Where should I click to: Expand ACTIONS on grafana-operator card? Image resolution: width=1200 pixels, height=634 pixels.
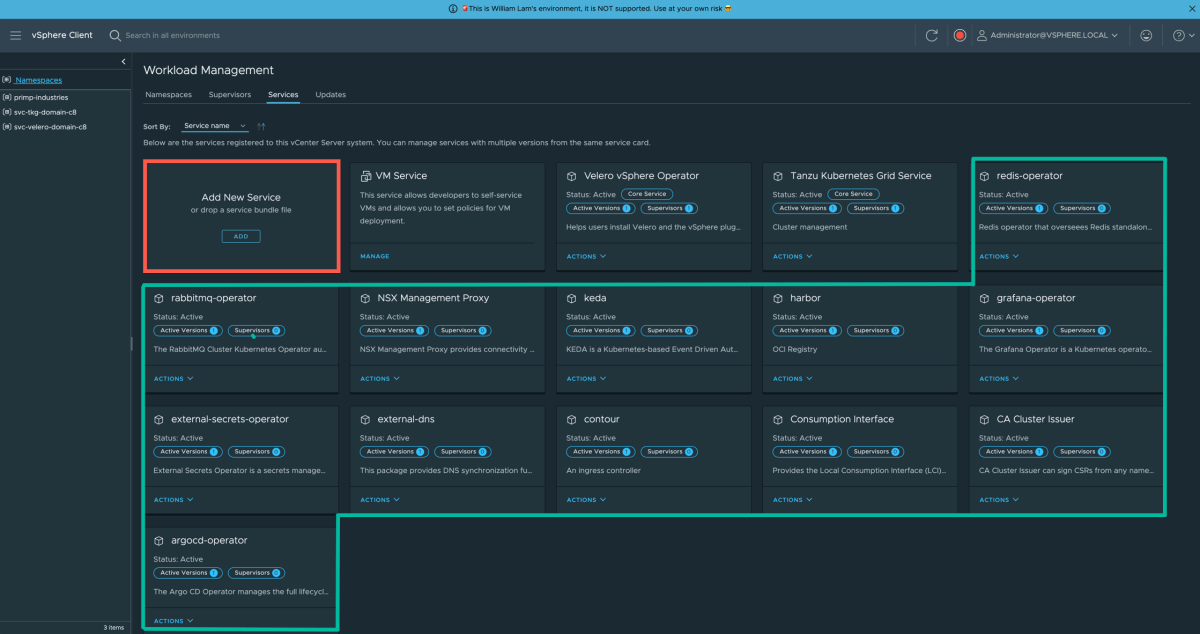click(998, 378)
